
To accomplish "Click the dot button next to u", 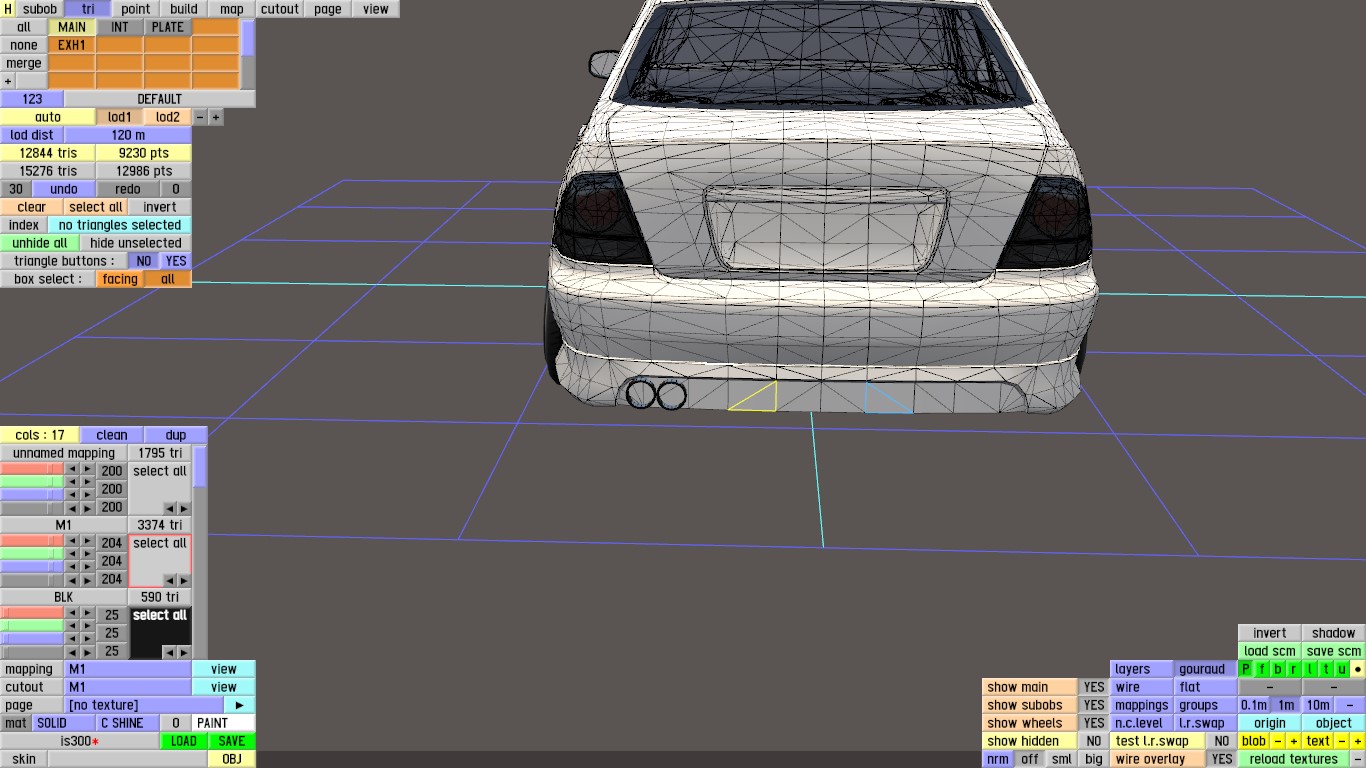I will click(1358, 669).
